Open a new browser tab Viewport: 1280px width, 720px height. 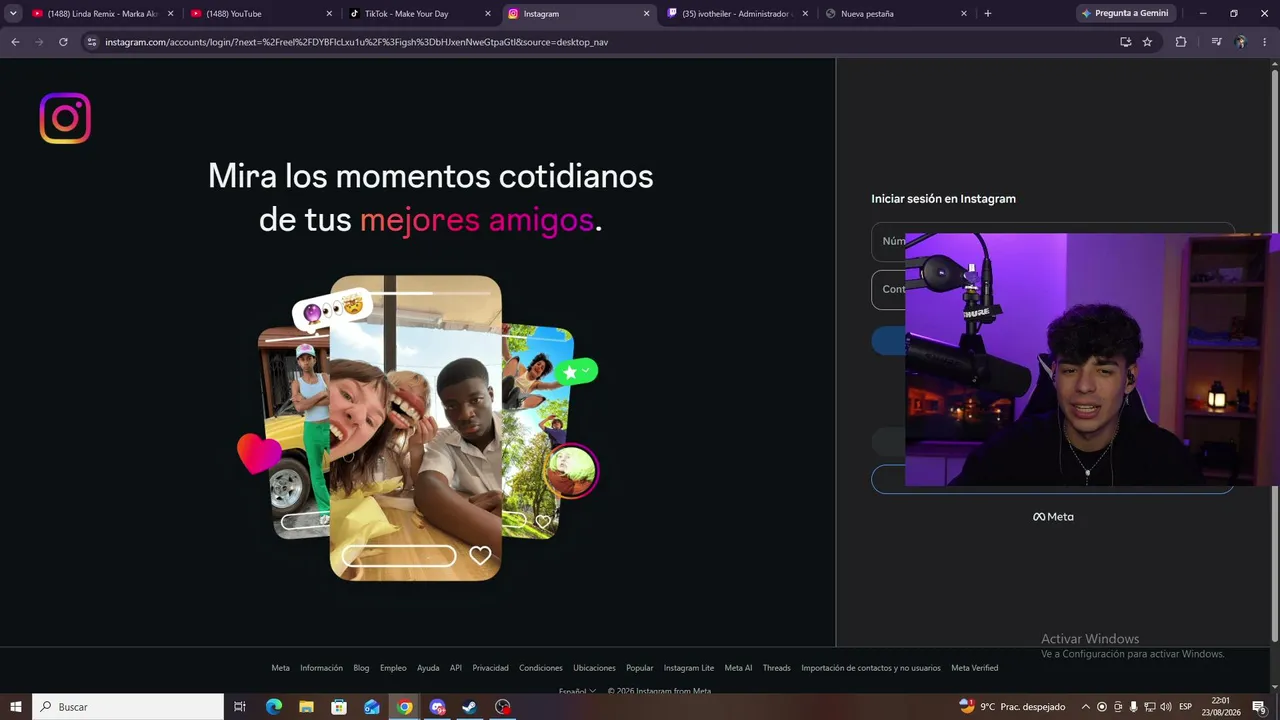(x=988, y=14)
